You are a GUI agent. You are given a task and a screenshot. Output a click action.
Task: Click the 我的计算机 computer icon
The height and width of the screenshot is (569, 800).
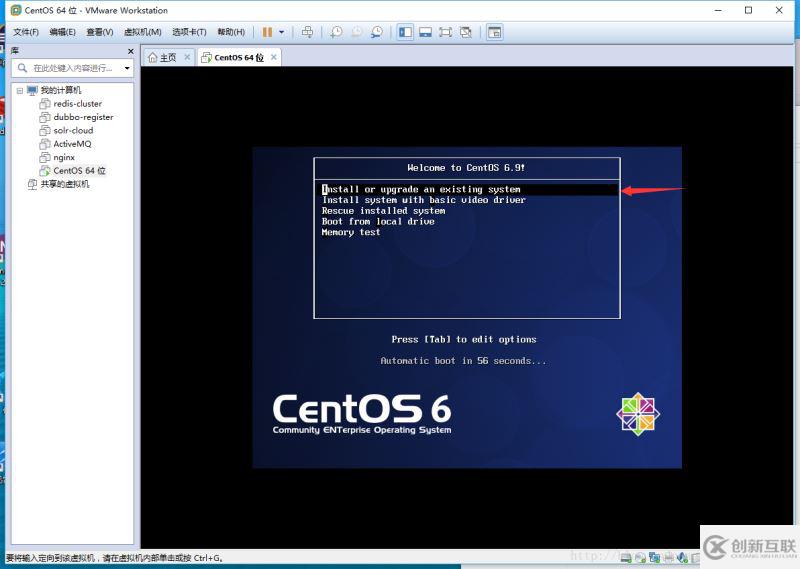tap(32, 90)
